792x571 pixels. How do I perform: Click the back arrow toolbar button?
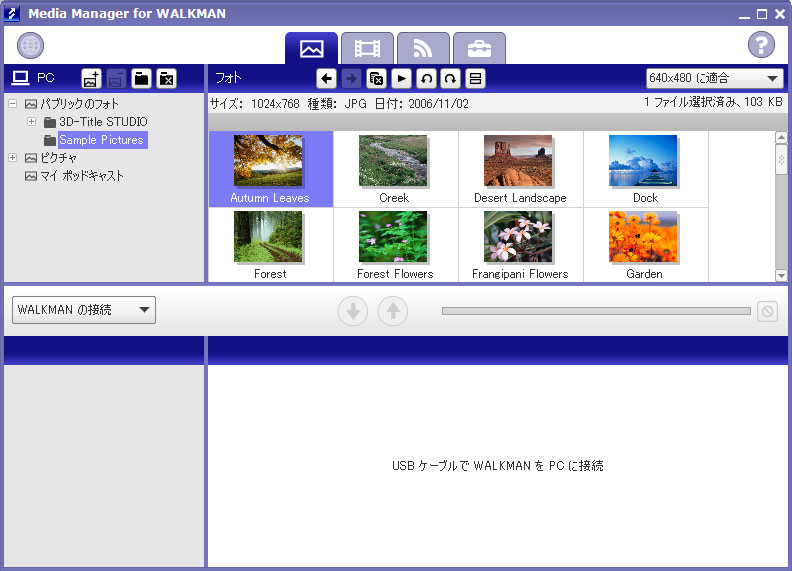coord(327,78)
